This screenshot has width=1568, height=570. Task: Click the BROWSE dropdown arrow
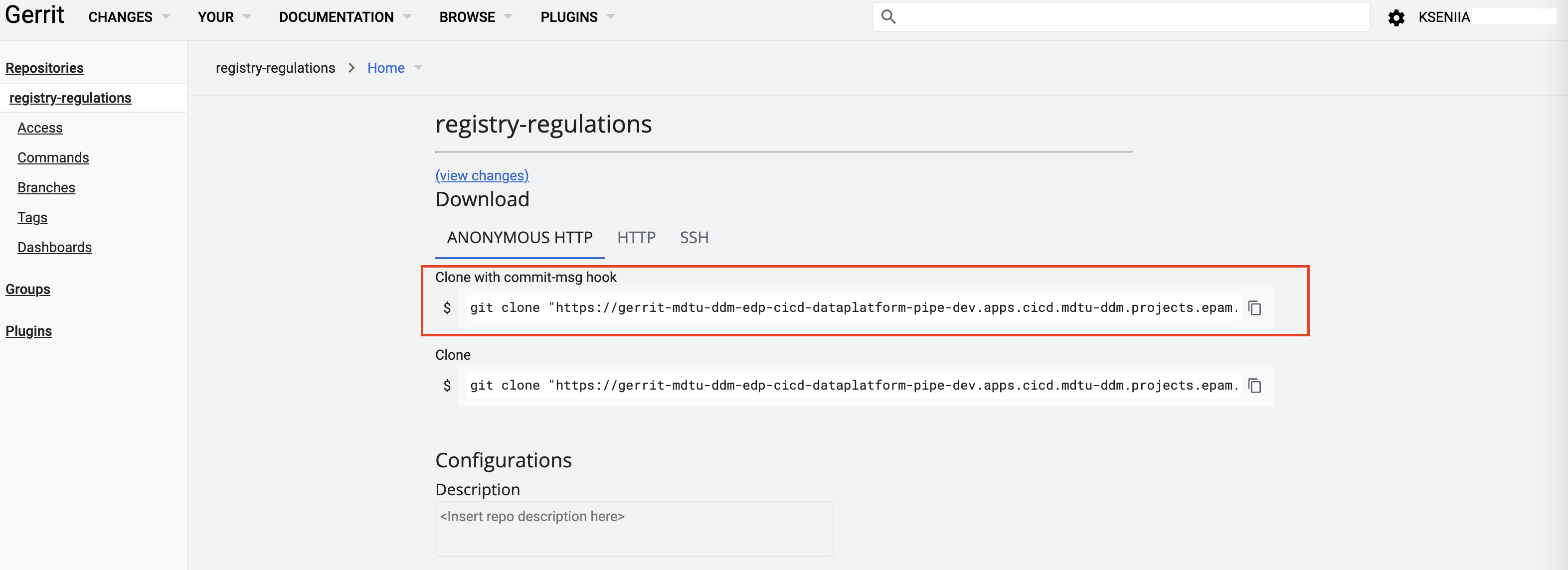[511, 17]
